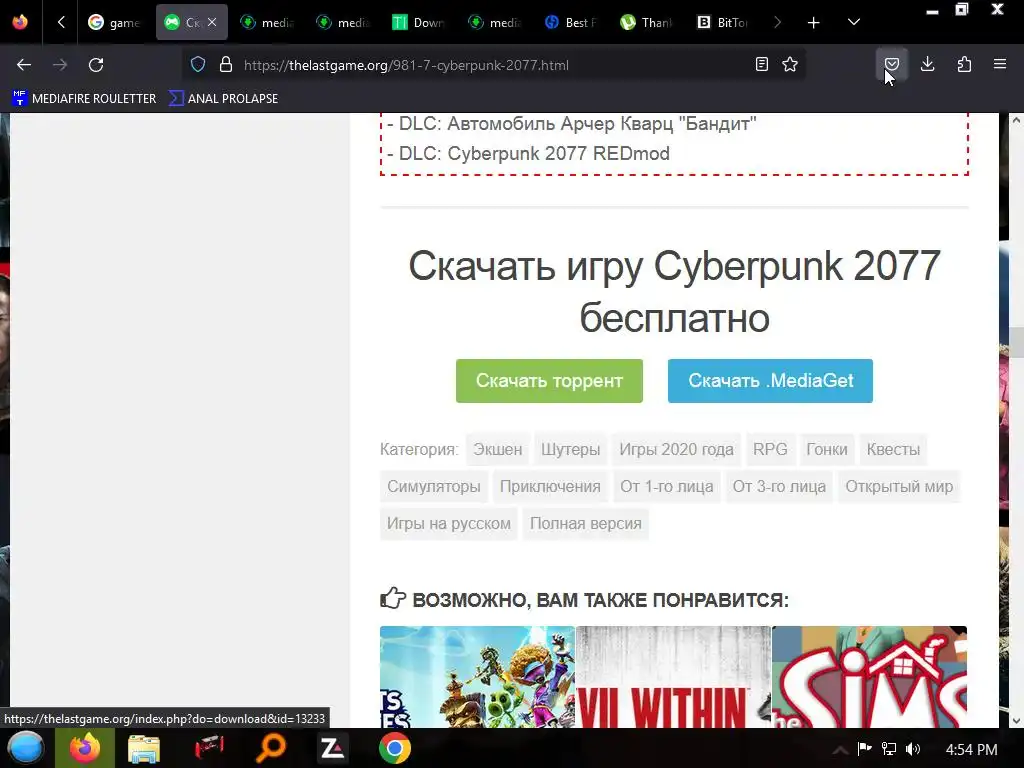Save page to Pocket

pos(892,64)
